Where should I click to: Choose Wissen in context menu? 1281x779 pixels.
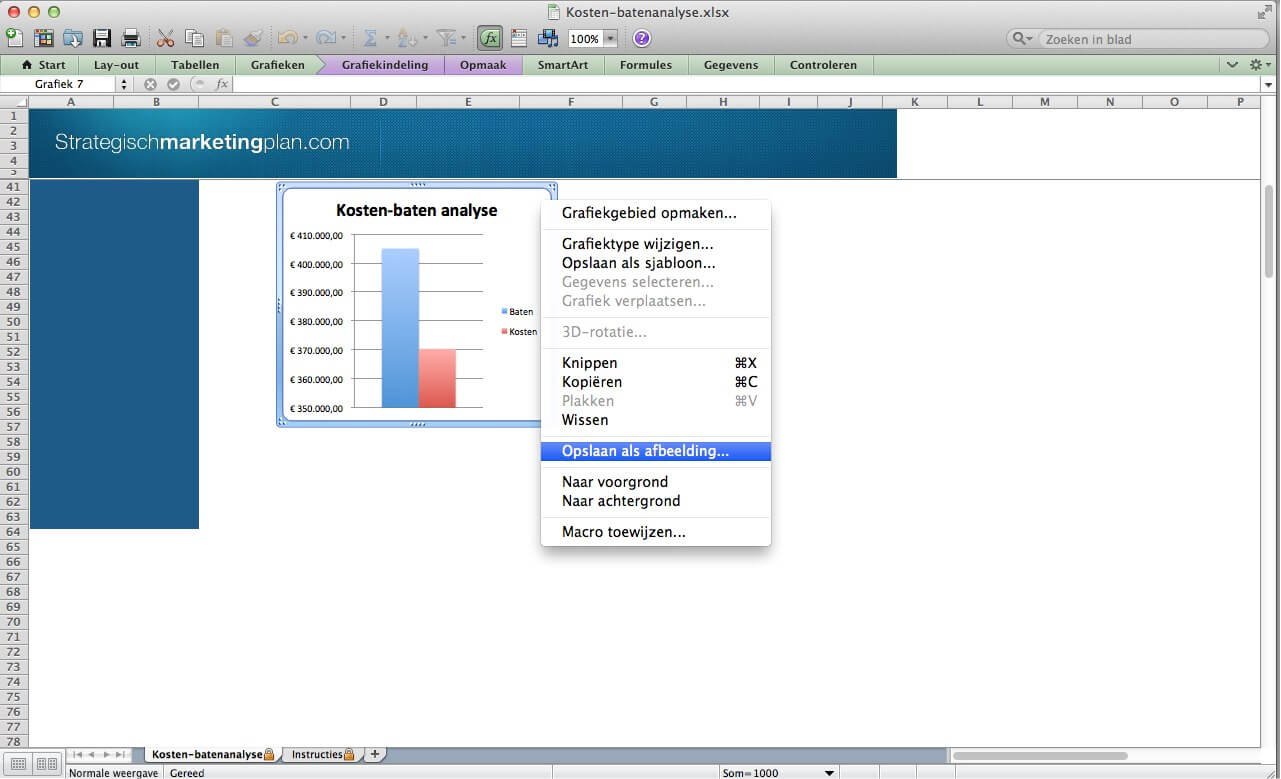pos(655,420)
